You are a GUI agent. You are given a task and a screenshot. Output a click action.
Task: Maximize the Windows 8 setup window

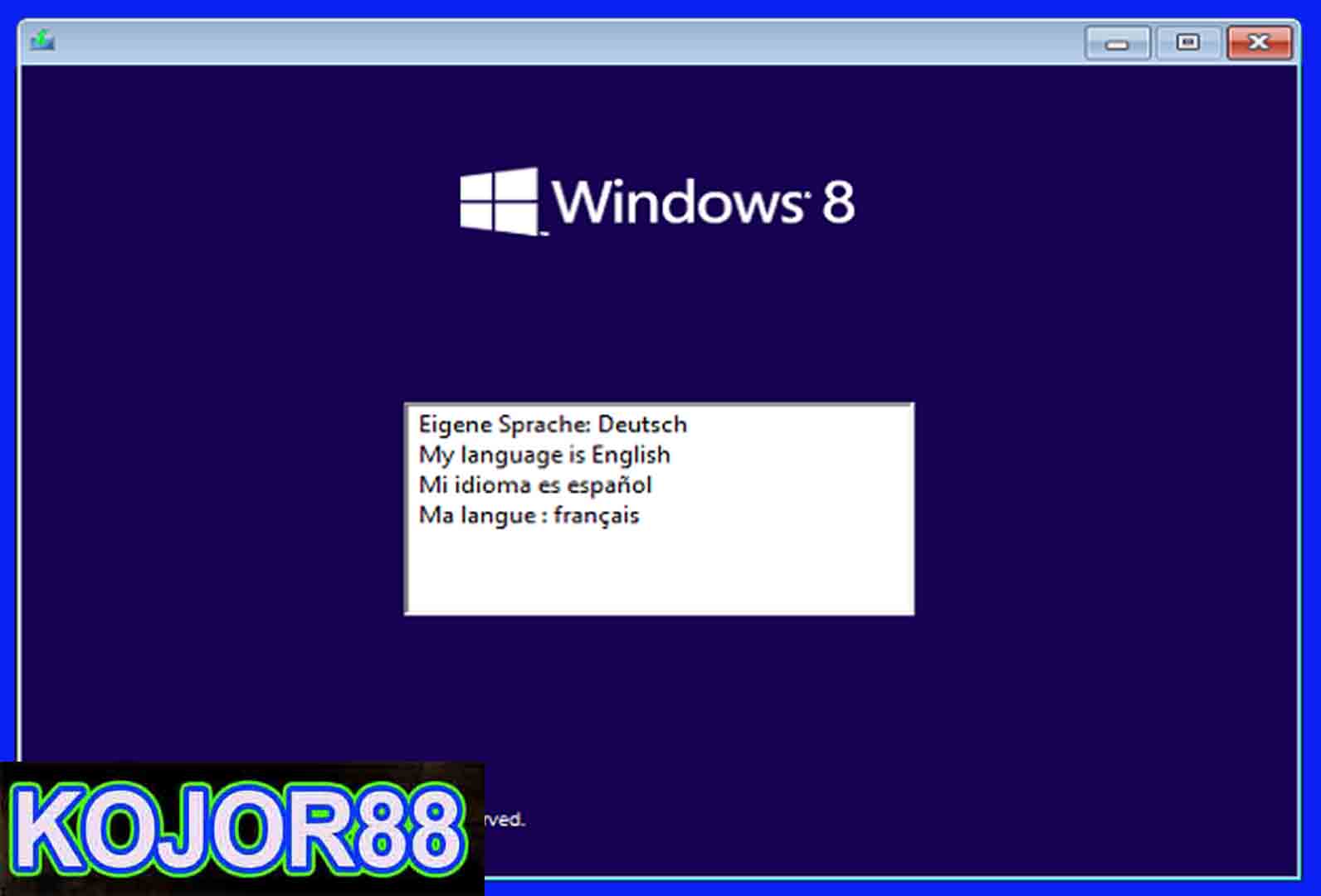tap(1188, 42)
